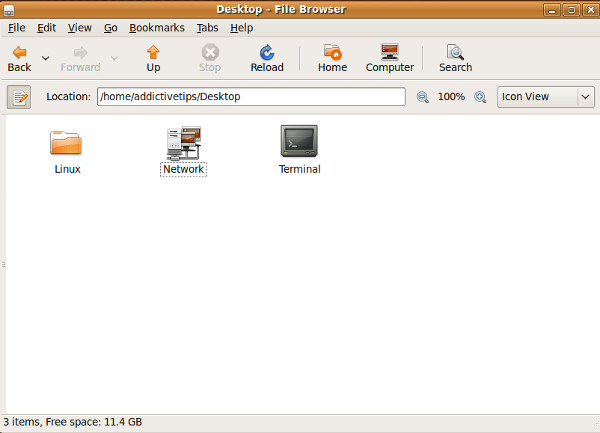Open the File menu
Viewport: 600px width, 433px height.
16,28
